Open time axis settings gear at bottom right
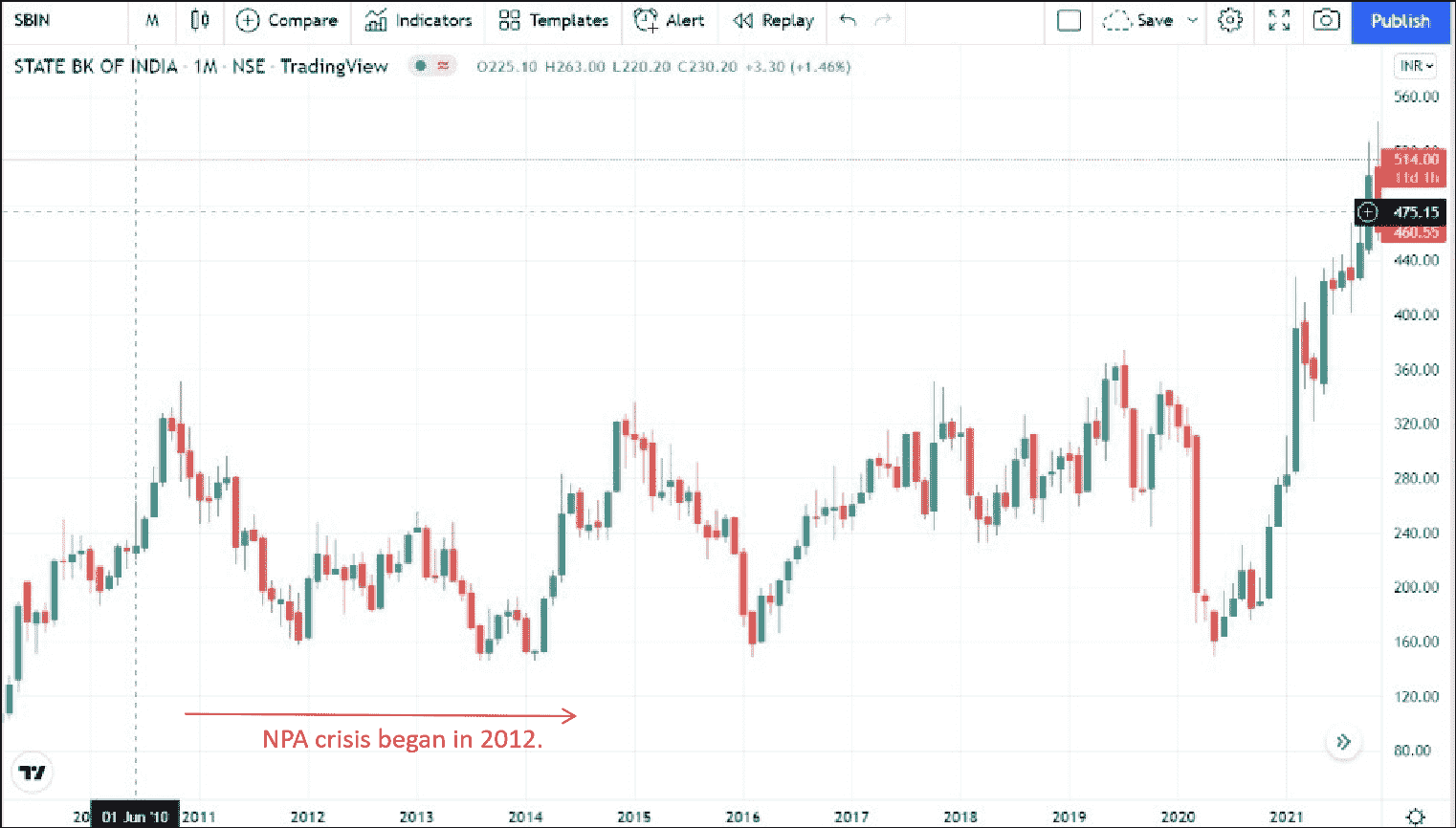This screenshot has height=828, width=1456. click(x=1416, y=816)
